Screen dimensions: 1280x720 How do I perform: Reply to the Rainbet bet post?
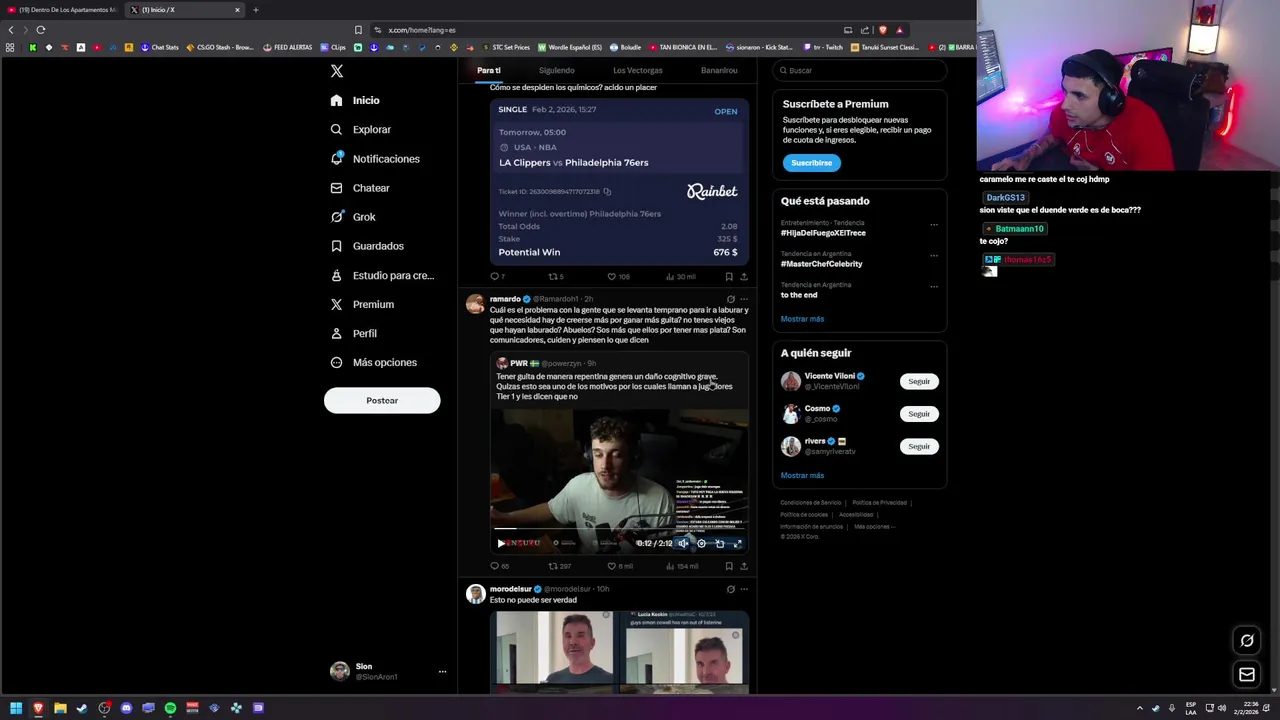(494, 277)
